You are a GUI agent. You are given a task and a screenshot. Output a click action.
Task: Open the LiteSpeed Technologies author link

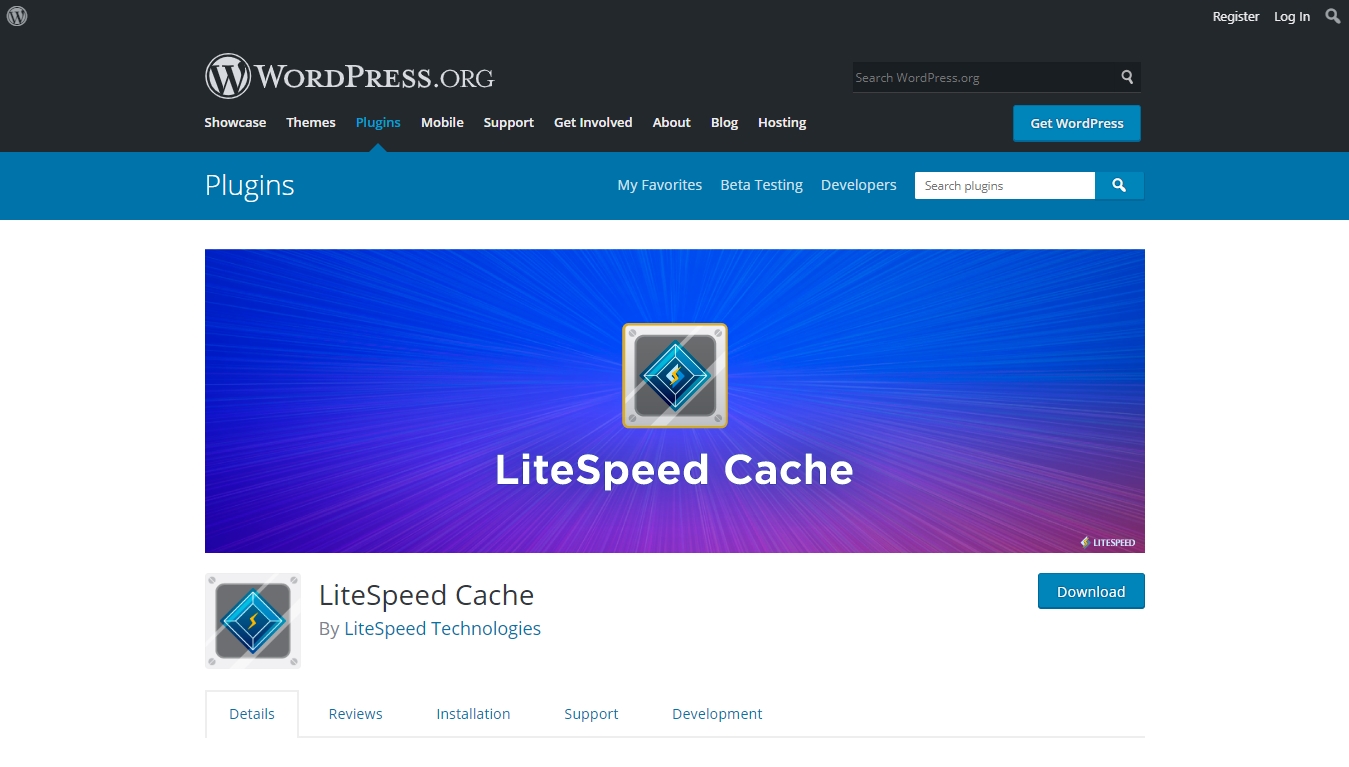click(x=443, y=628)
